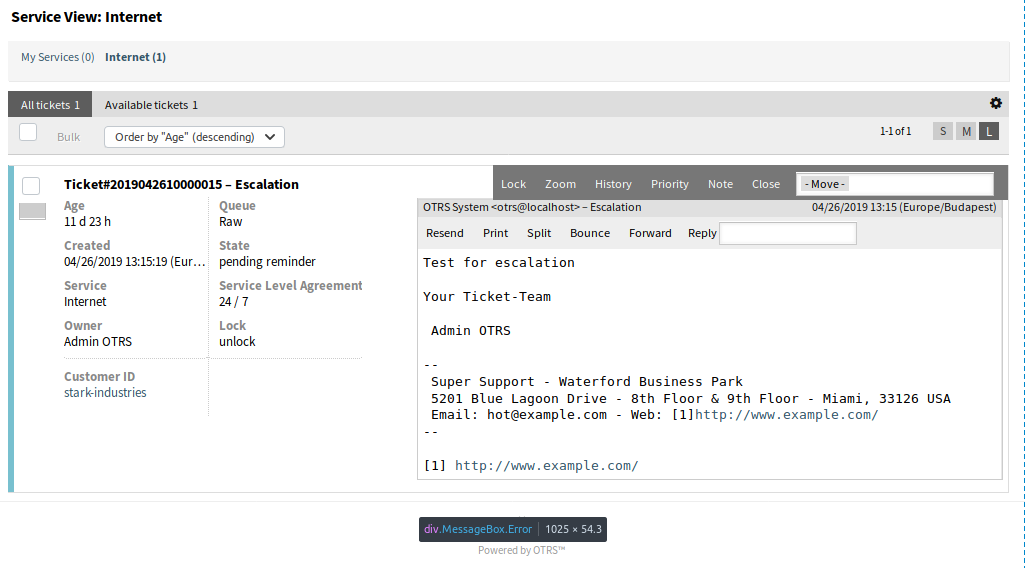
Task: Click Bounce article action
Action: 590,233
